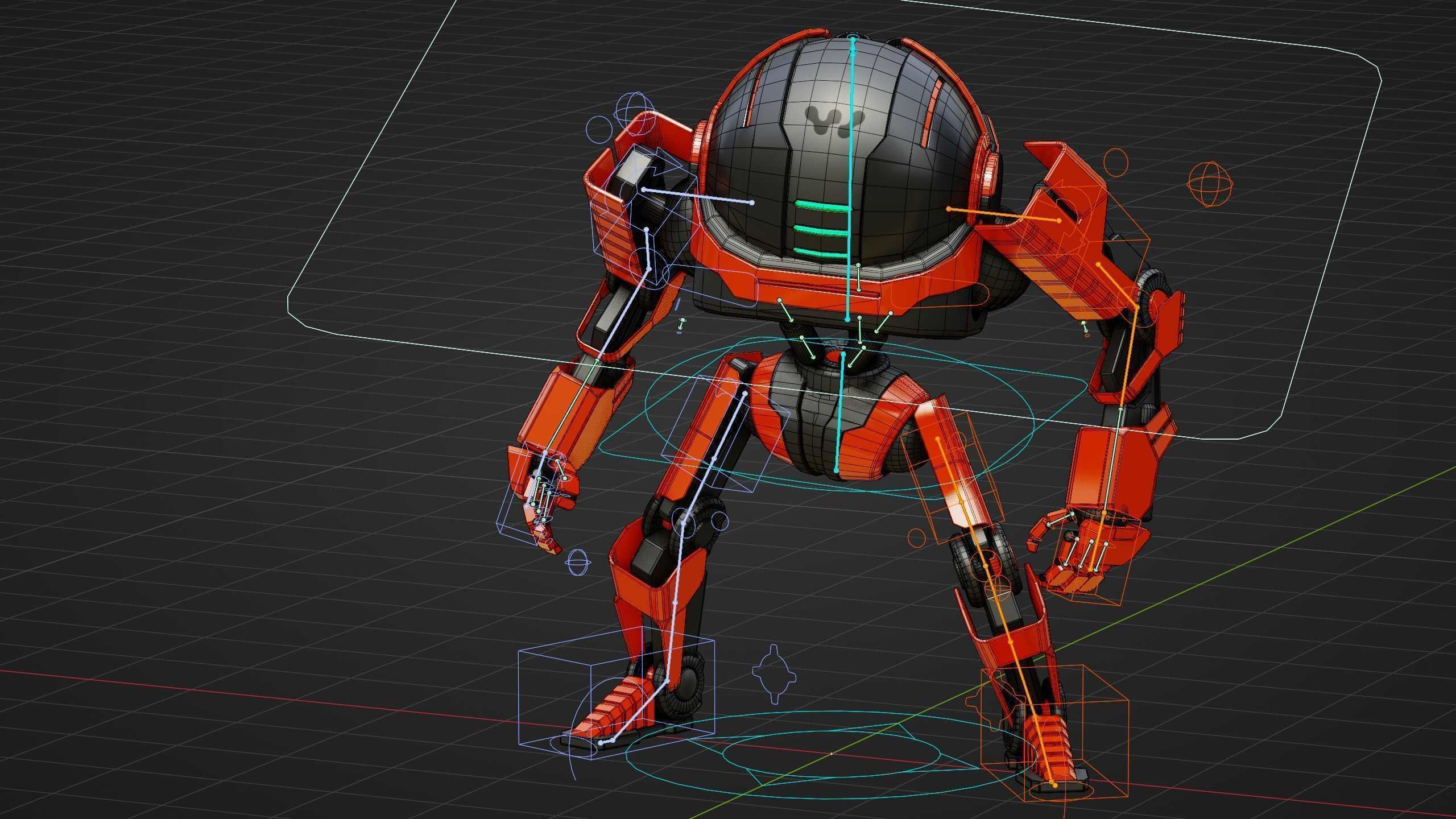Image resolution: width=1456 pixels, height=819 pixels.
Task: Select the cyan pelvis bone in the hip section
Action: (839, 412)
